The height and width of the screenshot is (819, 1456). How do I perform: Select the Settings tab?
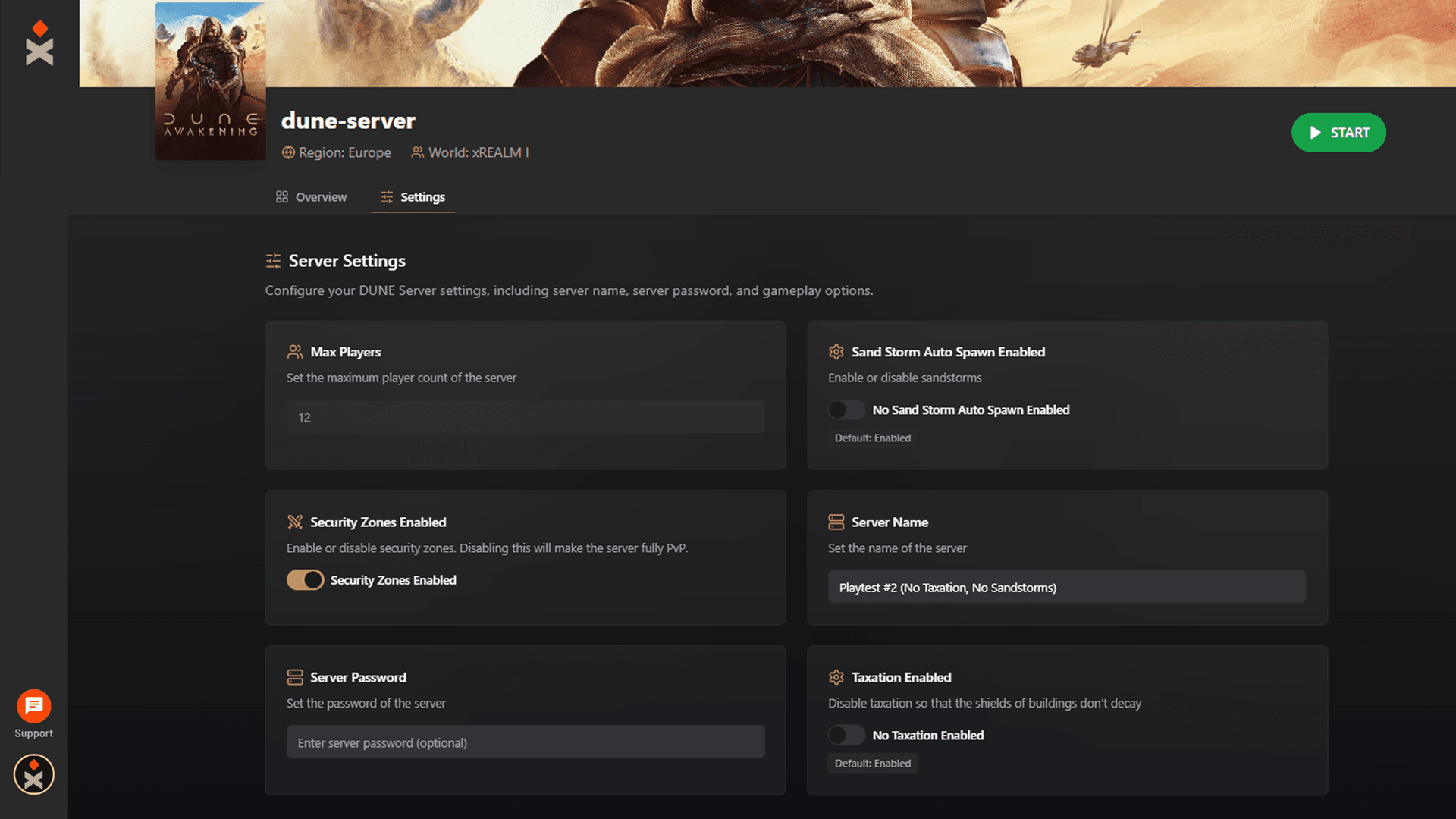coord(422,196)
